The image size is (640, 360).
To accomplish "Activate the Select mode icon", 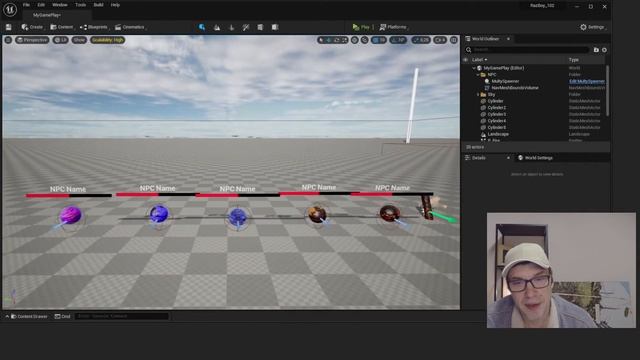I will click(202, 27).
